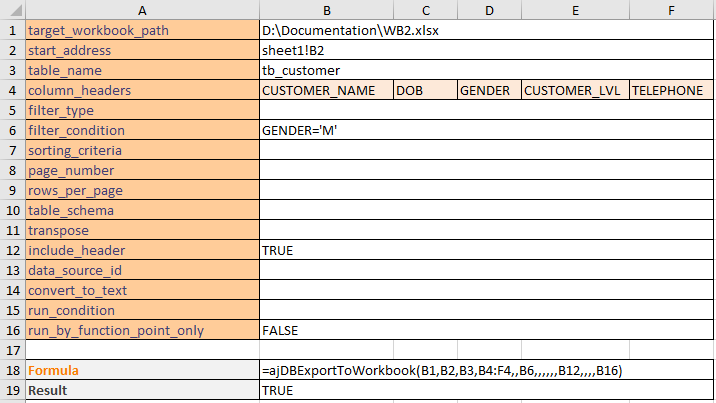
Task: Click the GENDER cell in row 4
Action: [490, 90]
